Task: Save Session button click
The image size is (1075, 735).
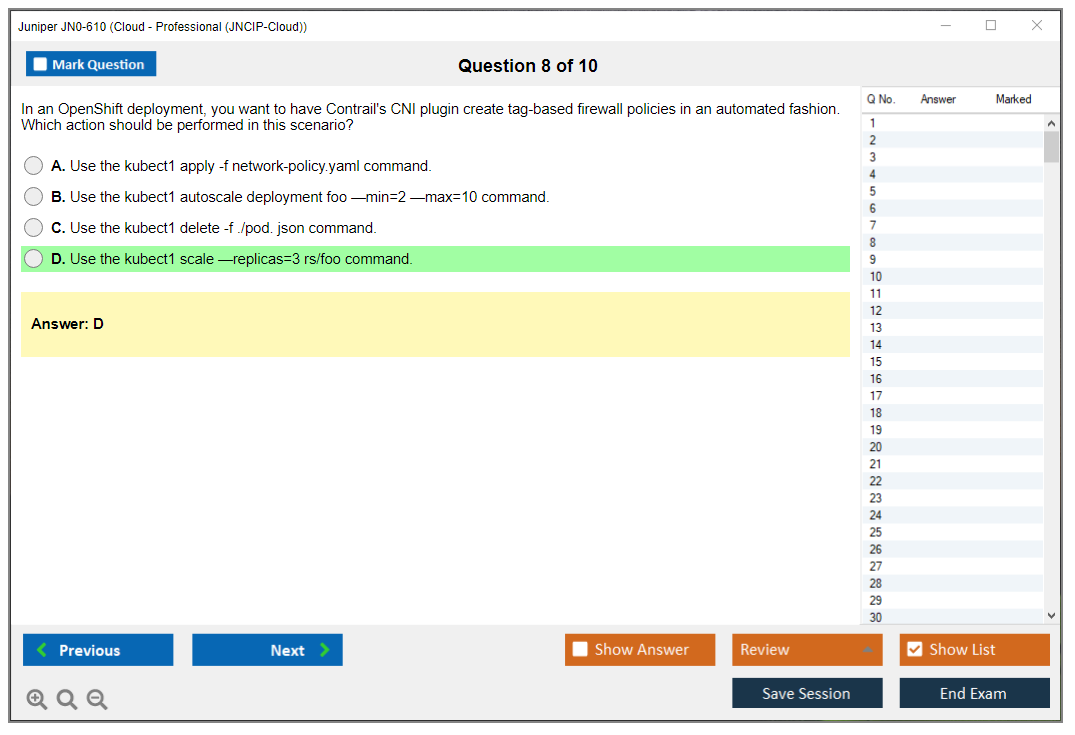Action: coord(806,694)
